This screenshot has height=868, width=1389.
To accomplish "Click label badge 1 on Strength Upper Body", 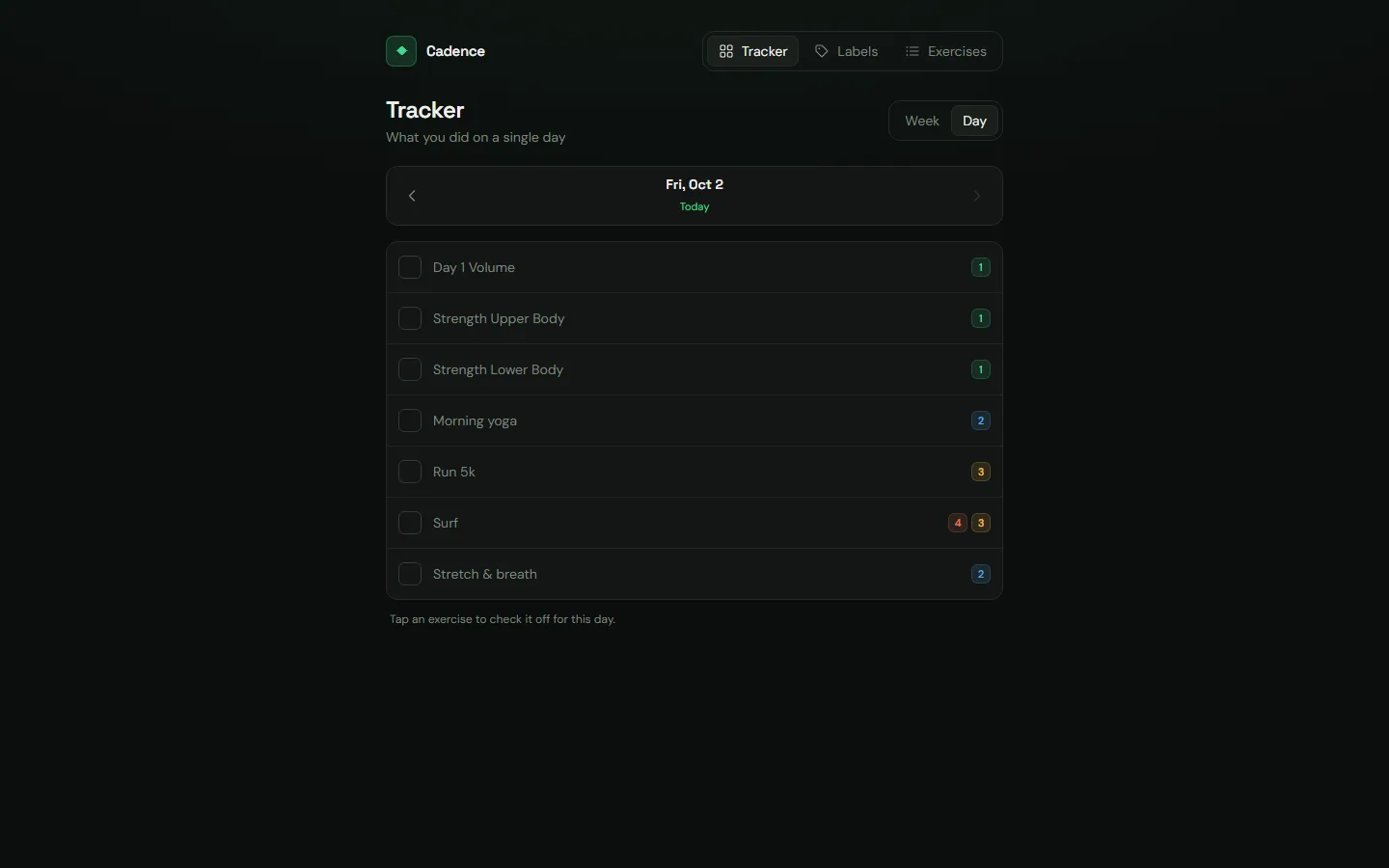I will point(981,318).
